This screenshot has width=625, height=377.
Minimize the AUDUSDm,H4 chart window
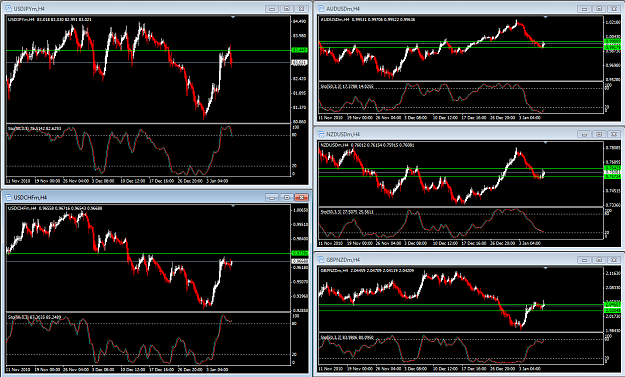point(584,8)
